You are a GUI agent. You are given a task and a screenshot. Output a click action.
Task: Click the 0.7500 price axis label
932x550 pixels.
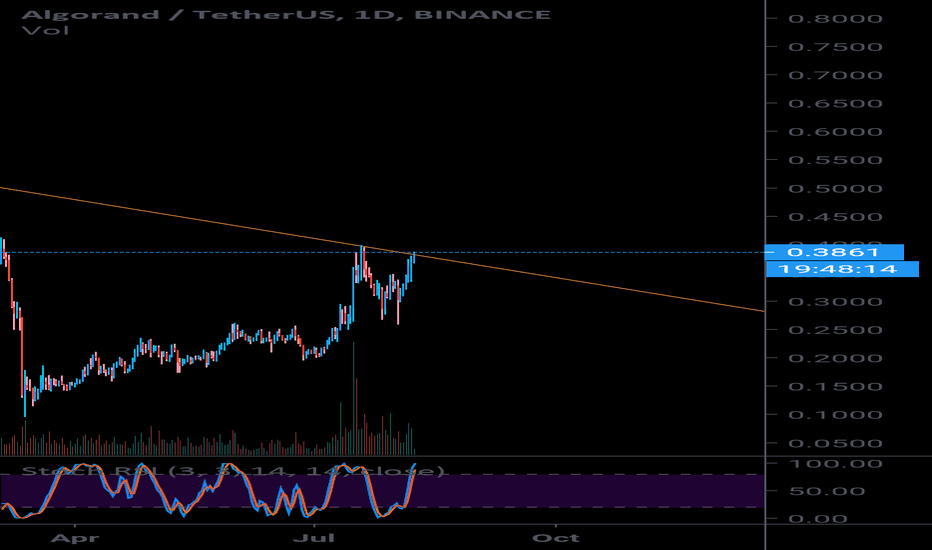(835, 47)
